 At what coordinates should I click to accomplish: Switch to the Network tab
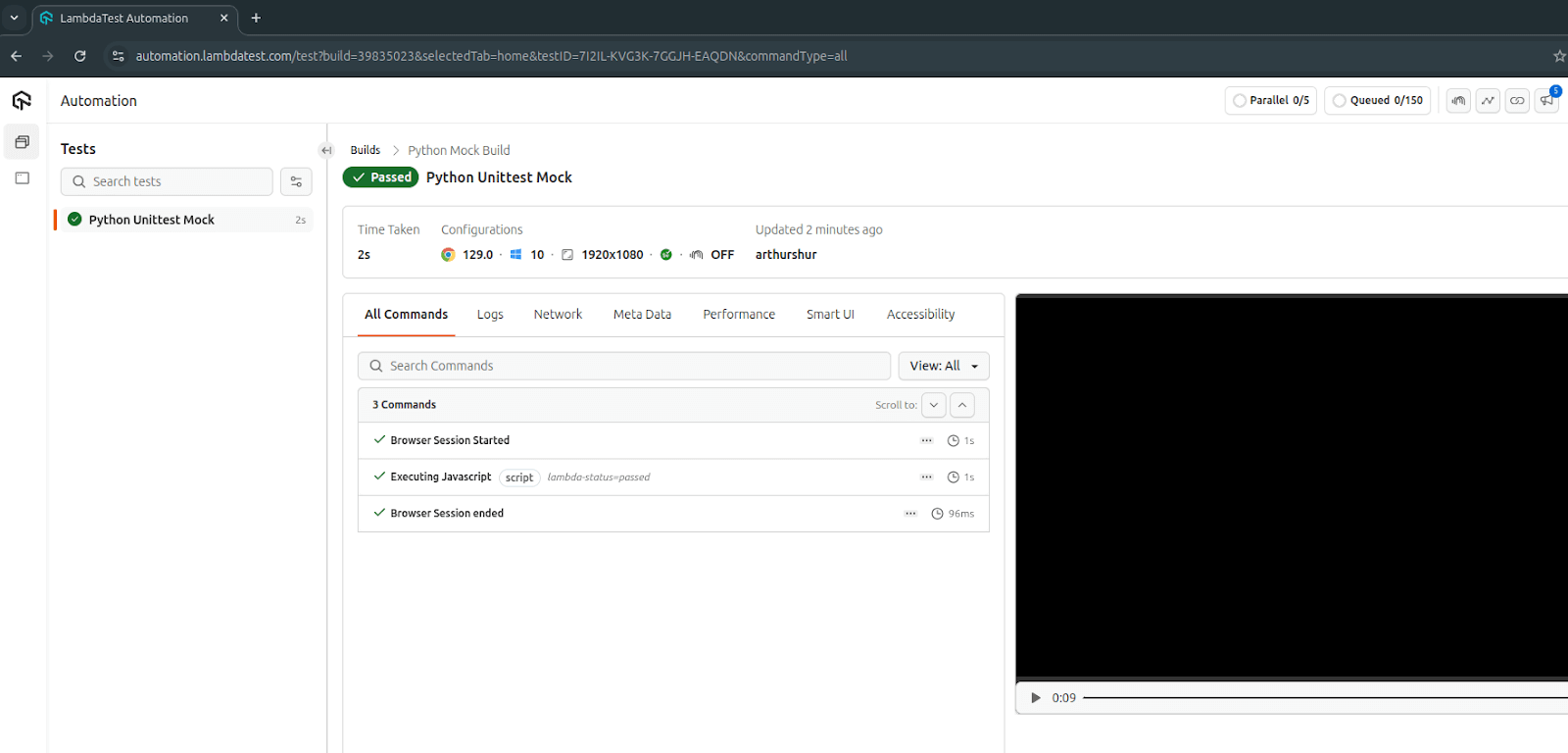[x=558, y=315]
